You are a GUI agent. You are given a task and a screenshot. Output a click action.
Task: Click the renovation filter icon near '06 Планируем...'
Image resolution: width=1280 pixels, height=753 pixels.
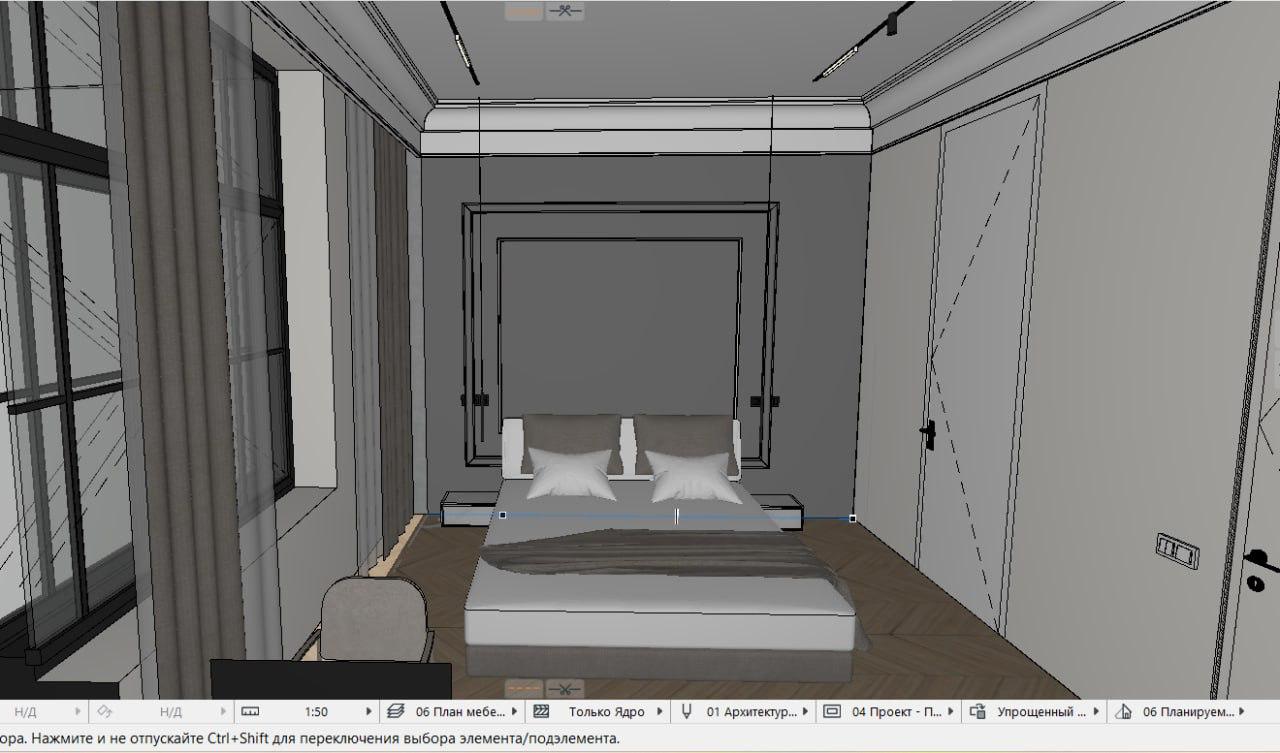click(x=1122, y=712)
